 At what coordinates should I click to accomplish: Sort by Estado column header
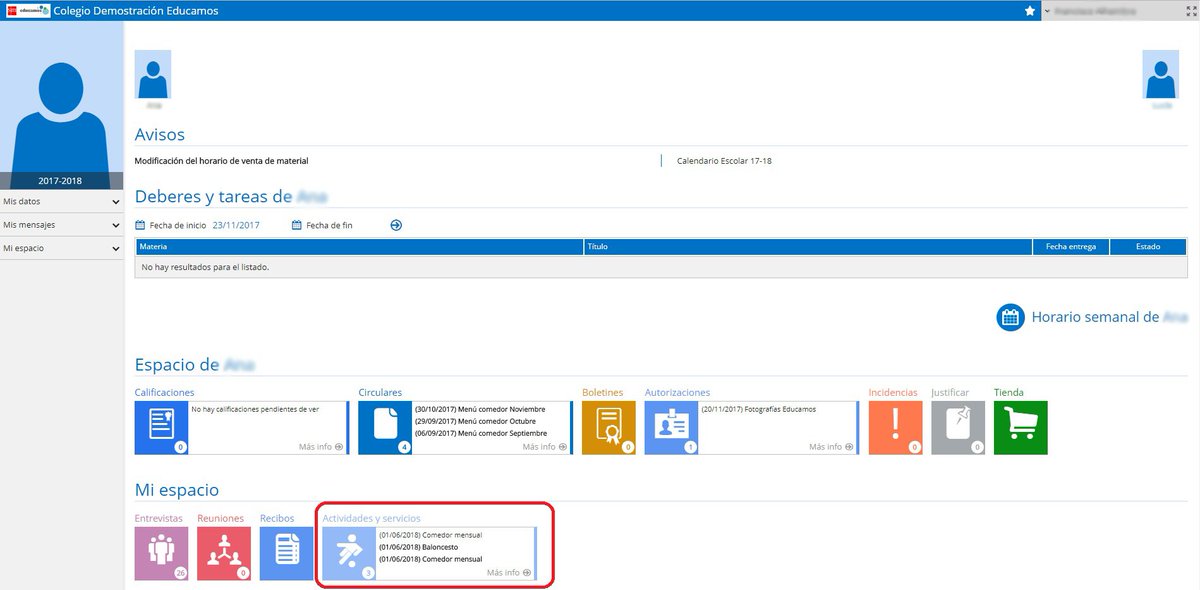point(1148,246)
